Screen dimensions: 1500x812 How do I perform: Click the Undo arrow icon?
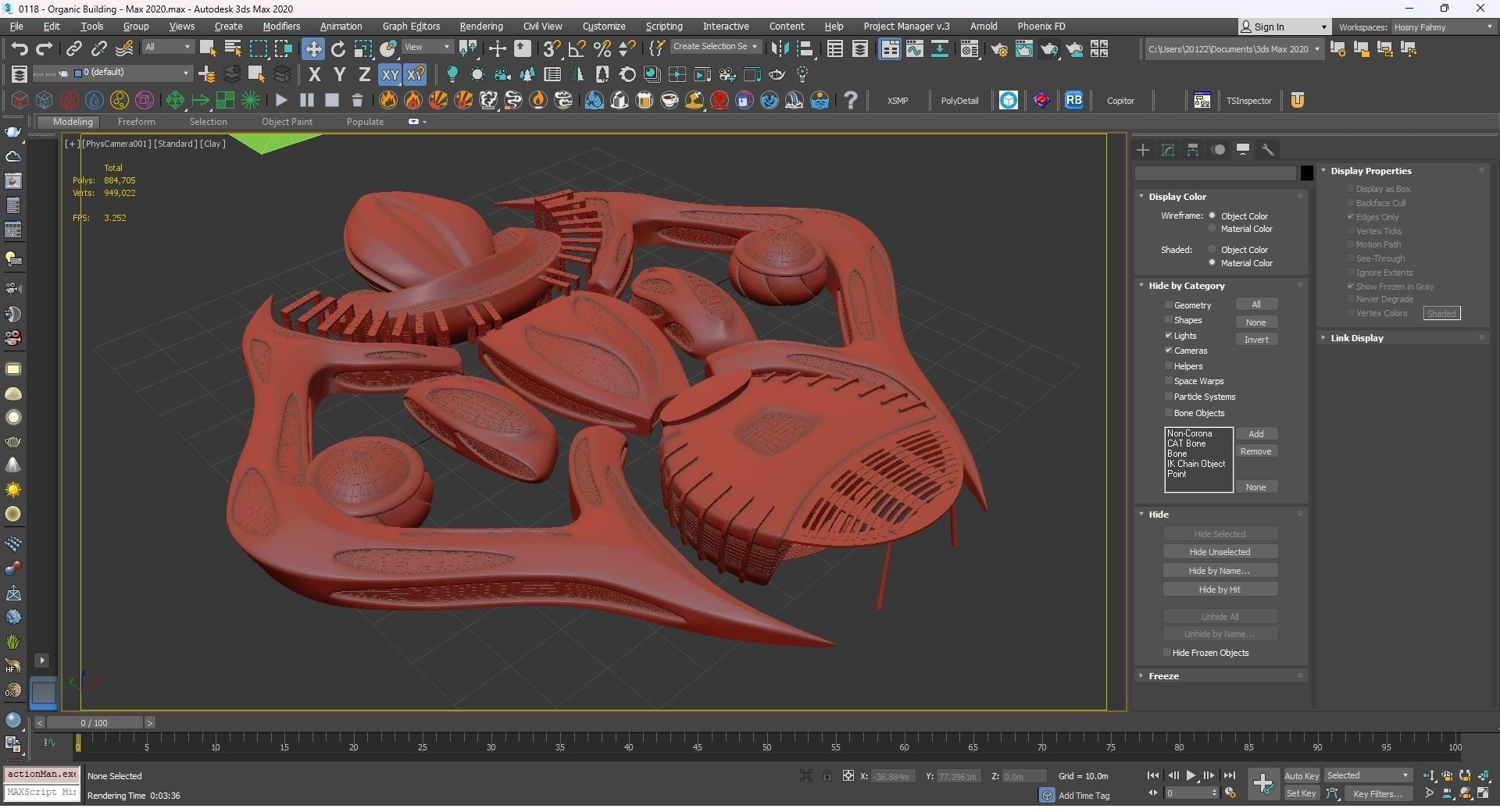[x=20, y=48]
